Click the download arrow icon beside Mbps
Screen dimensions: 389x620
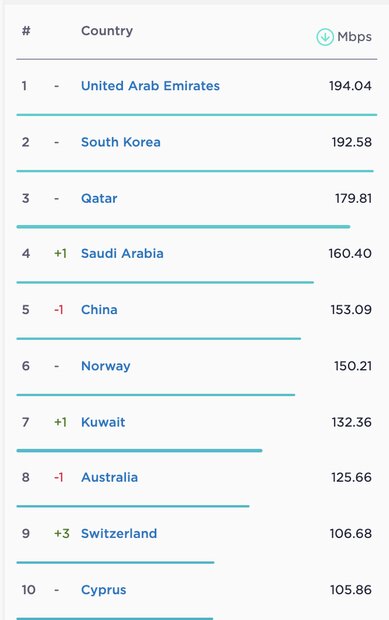pyautogui.click(x=325, y=37)
